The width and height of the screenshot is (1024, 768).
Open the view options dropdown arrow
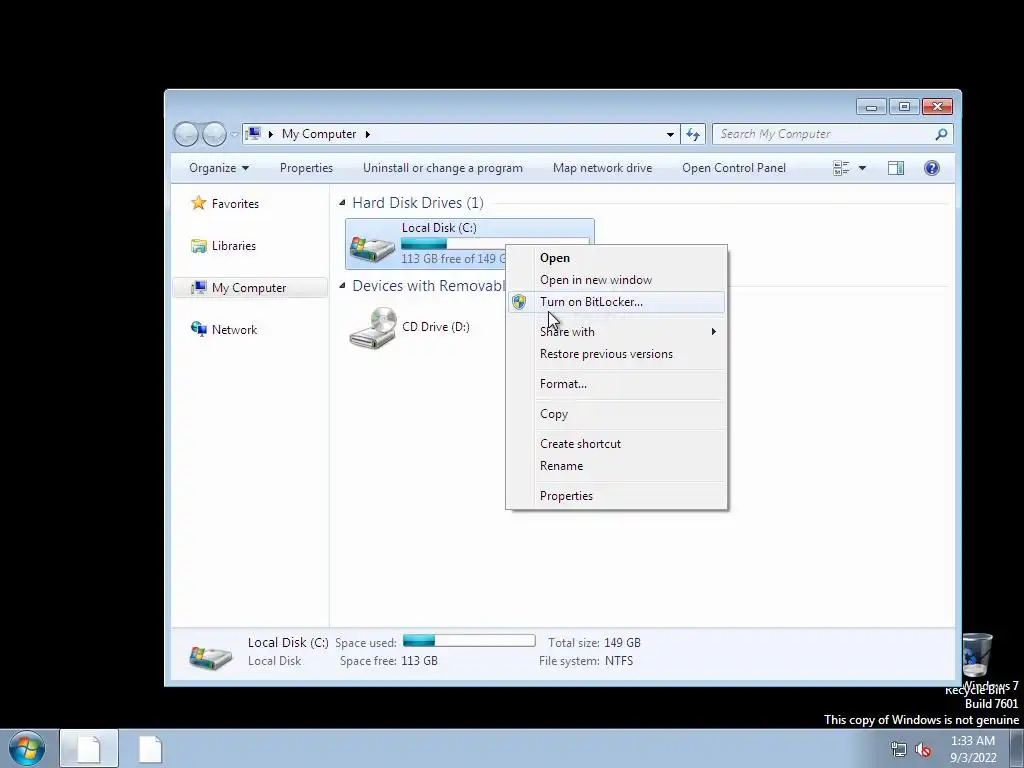862,168
